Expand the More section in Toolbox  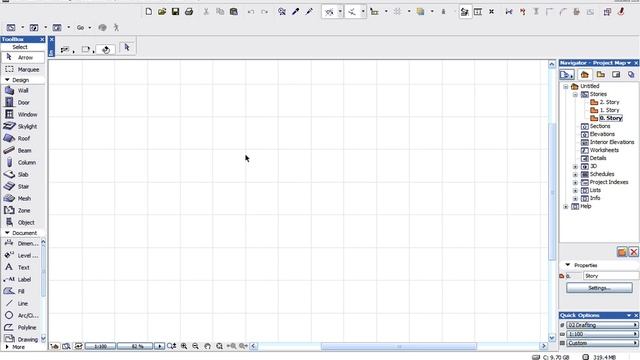coord(7,347)
